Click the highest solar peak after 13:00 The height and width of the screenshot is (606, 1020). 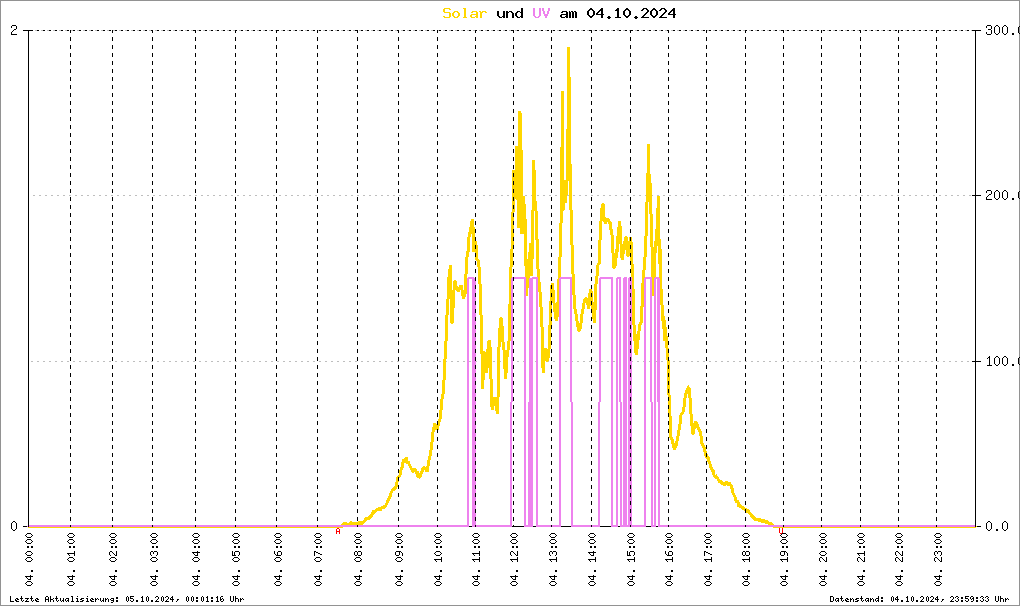click(x=568, y=49)
